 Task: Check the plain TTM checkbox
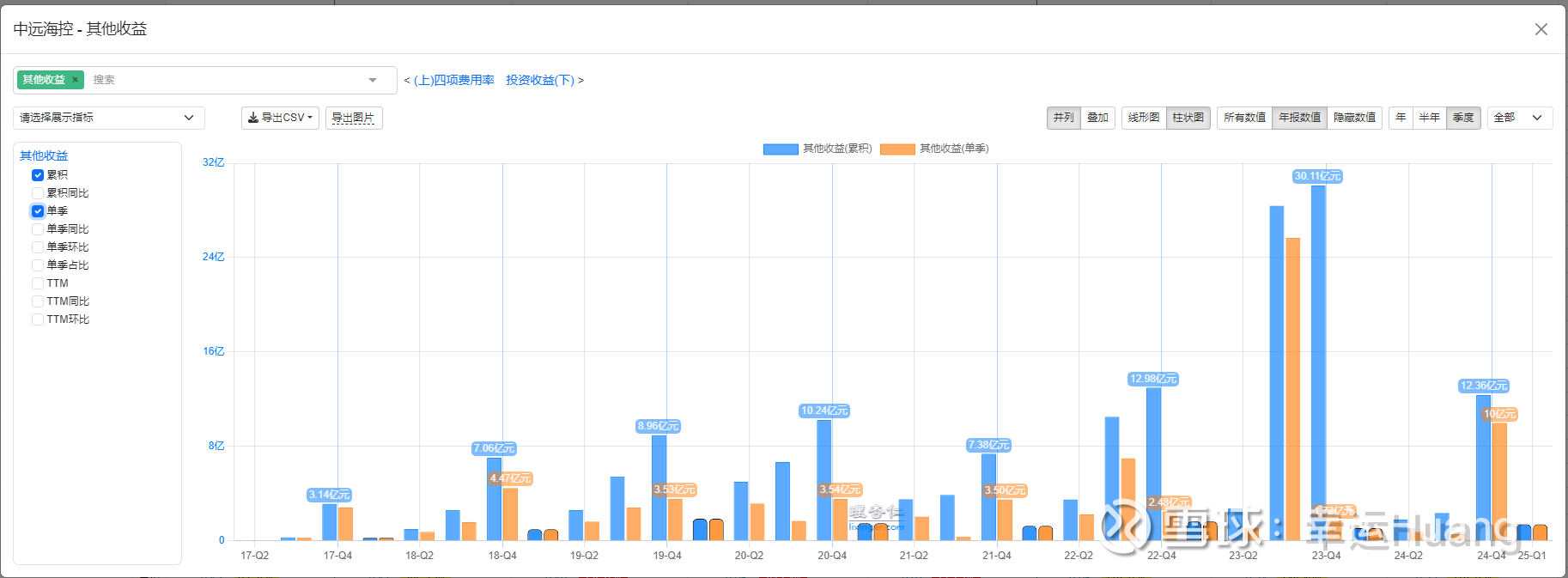(38, 283)
